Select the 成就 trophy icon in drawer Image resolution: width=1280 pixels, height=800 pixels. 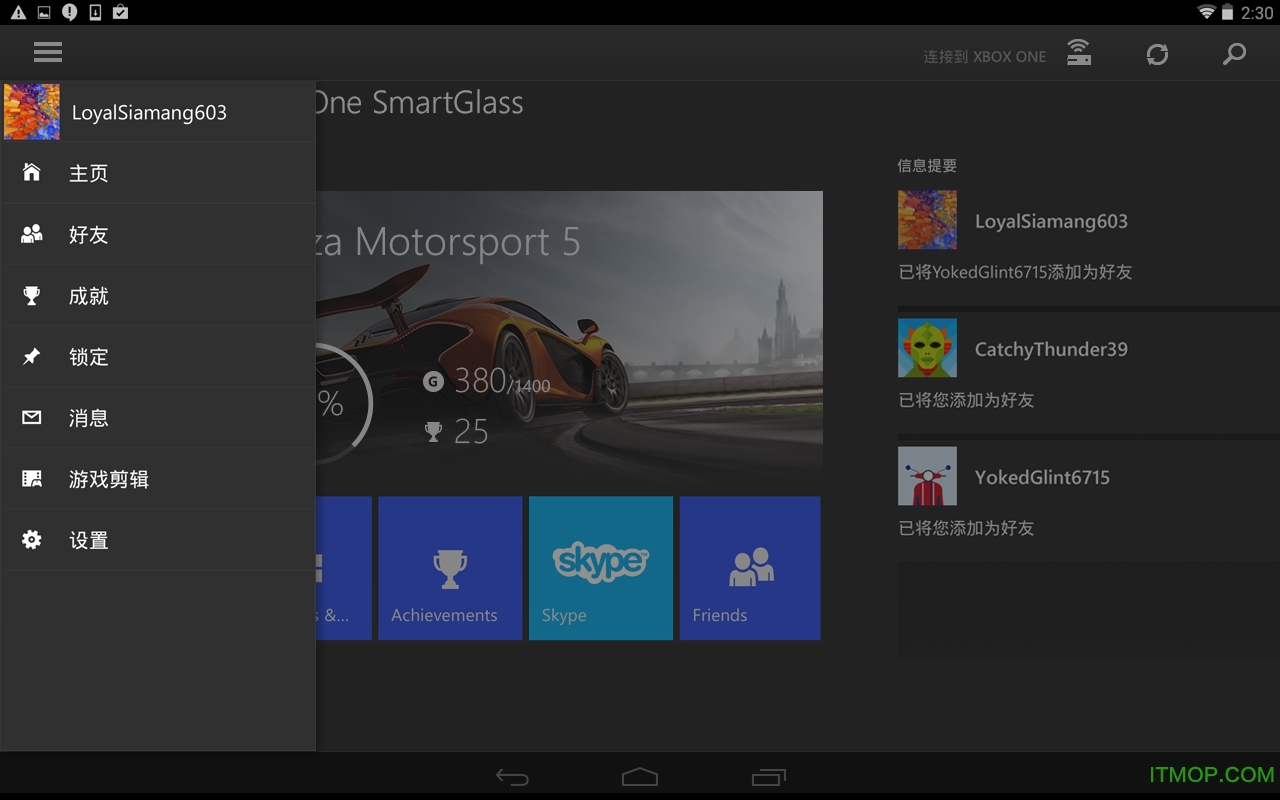pyautogui.click(x=32, y=295)
